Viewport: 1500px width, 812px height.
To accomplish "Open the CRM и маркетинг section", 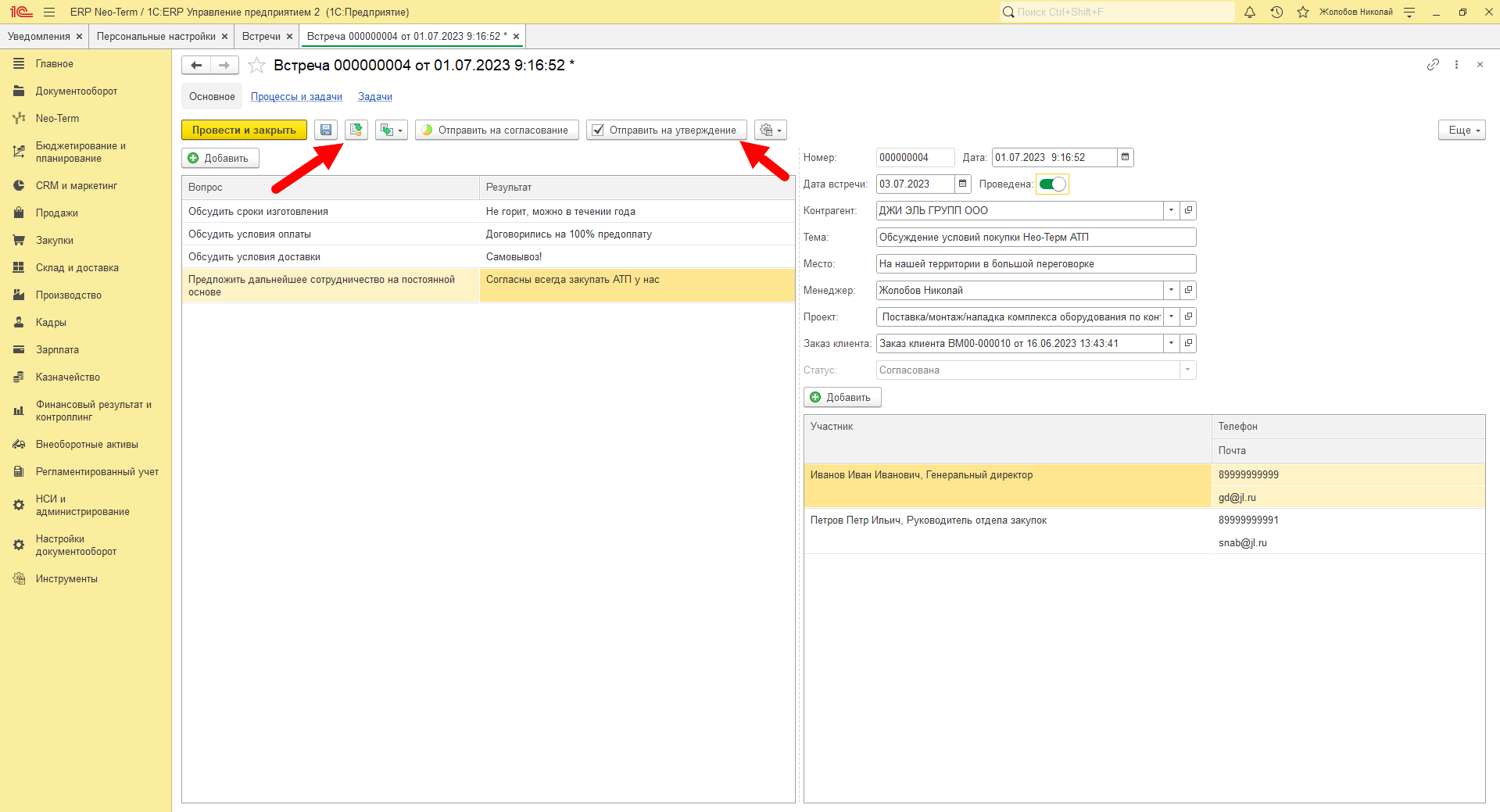I will point(77,185).
